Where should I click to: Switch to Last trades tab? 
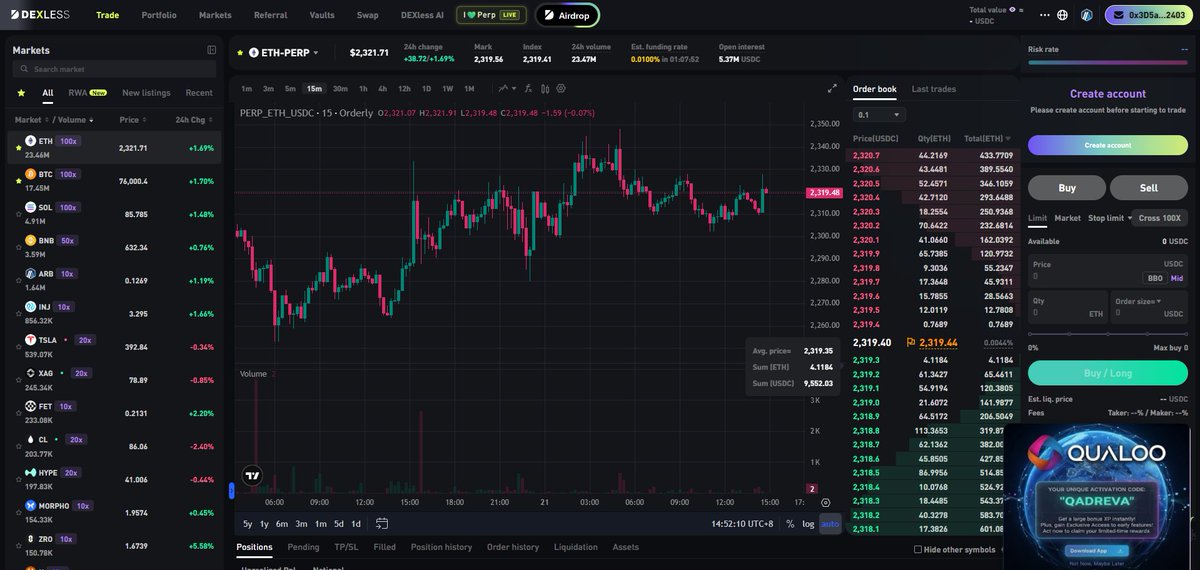pyautogui.click(x=934, y=89)
